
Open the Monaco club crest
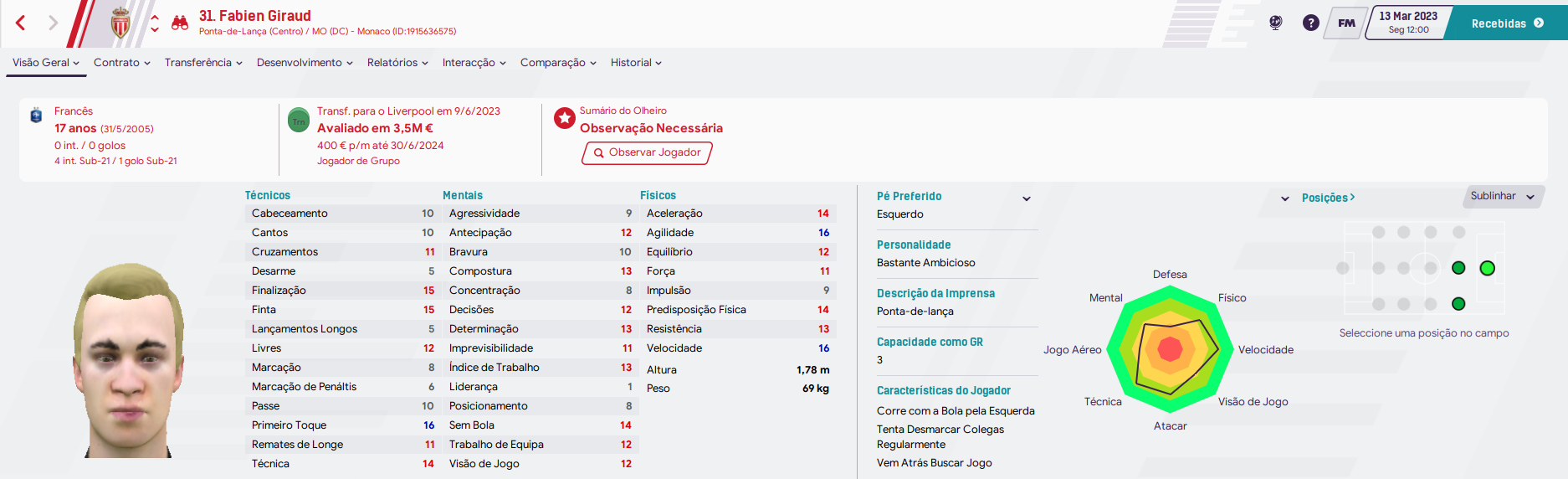coord(121,23)
